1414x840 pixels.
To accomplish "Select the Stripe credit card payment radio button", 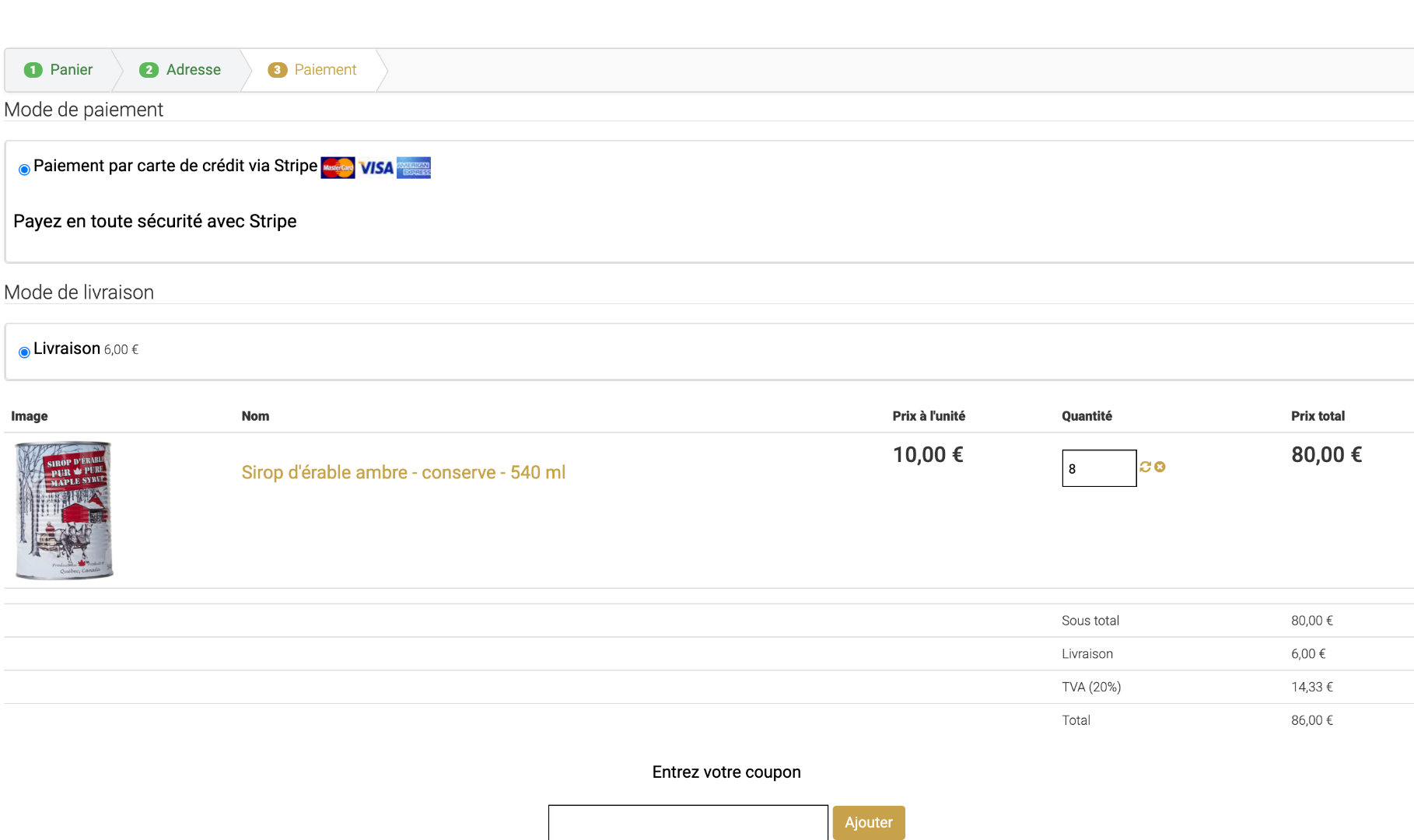I will click(x=24, y=170).
